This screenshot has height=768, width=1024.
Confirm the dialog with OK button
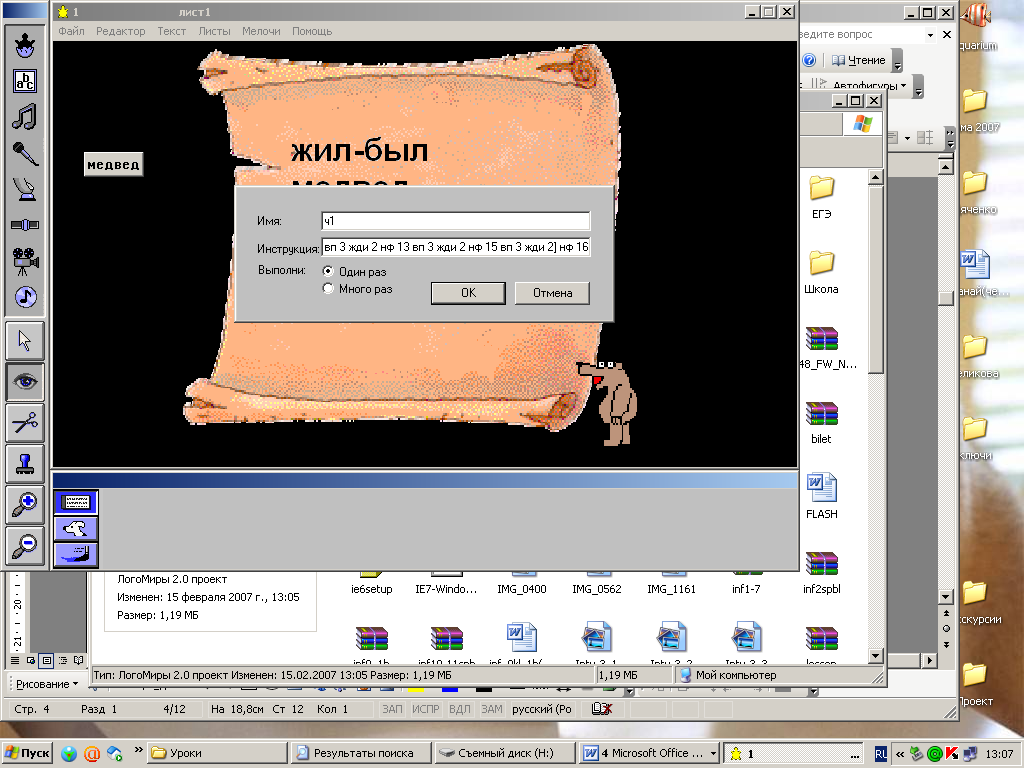pyautogui.click(x=468, y=293)
